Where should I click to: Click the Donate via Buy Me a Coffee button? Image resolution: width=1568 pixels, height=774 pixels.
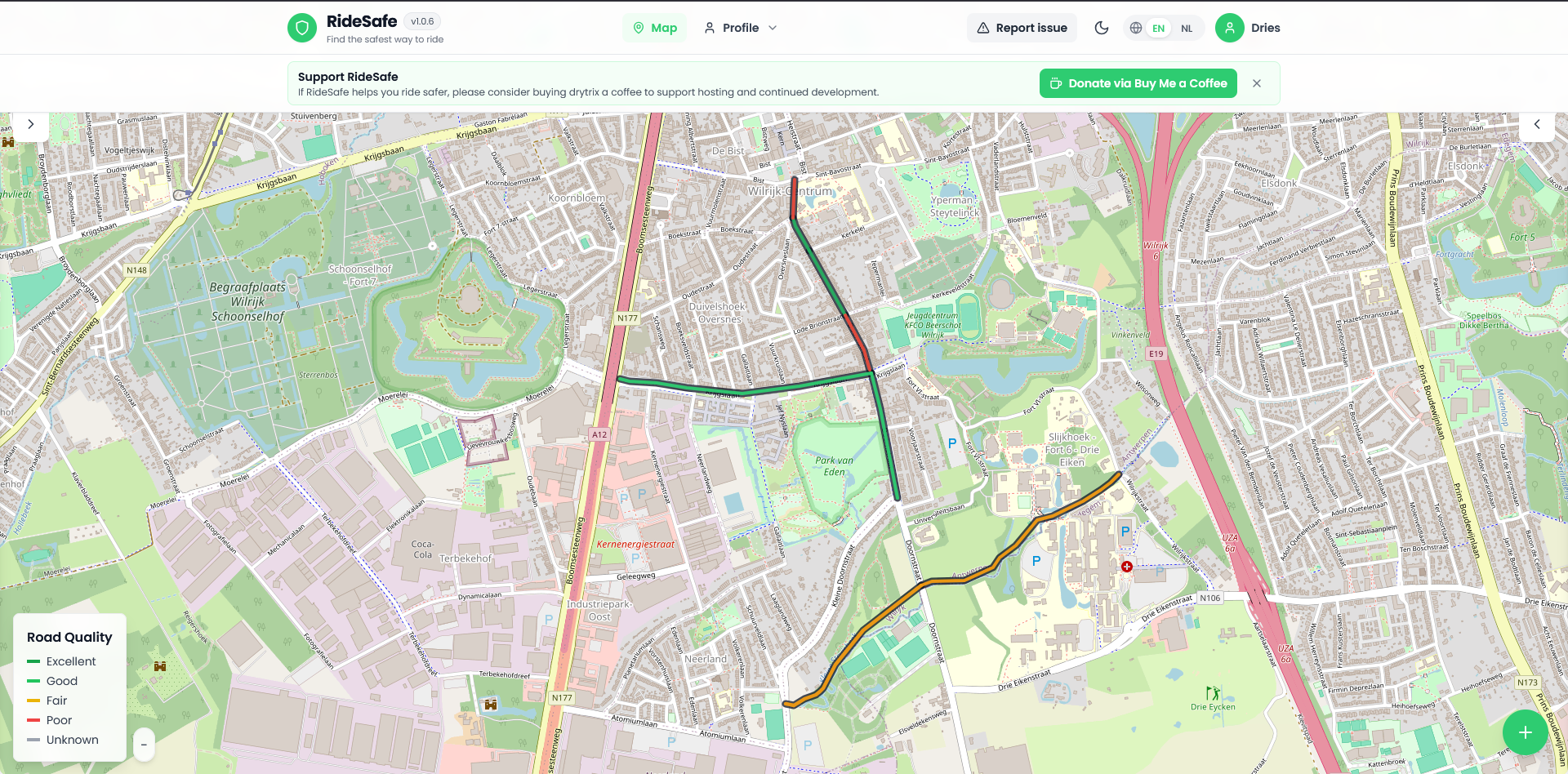point(1137,82)
